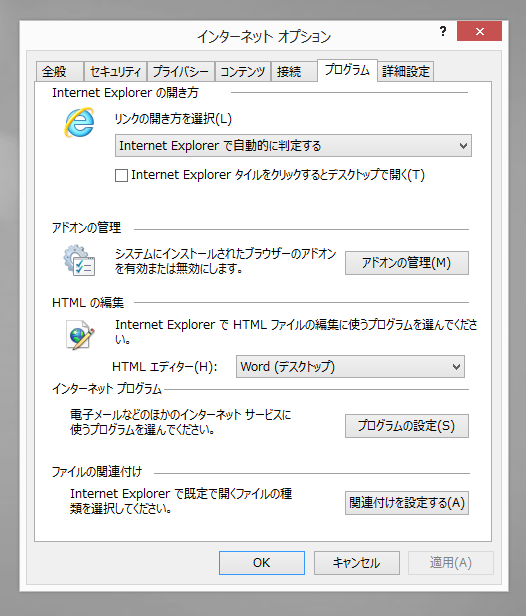The width and height of the screenshot is (526, 616).
Task: Open the 'リンクの開き方を選択' dropdown
Action: tap(293, 146)
